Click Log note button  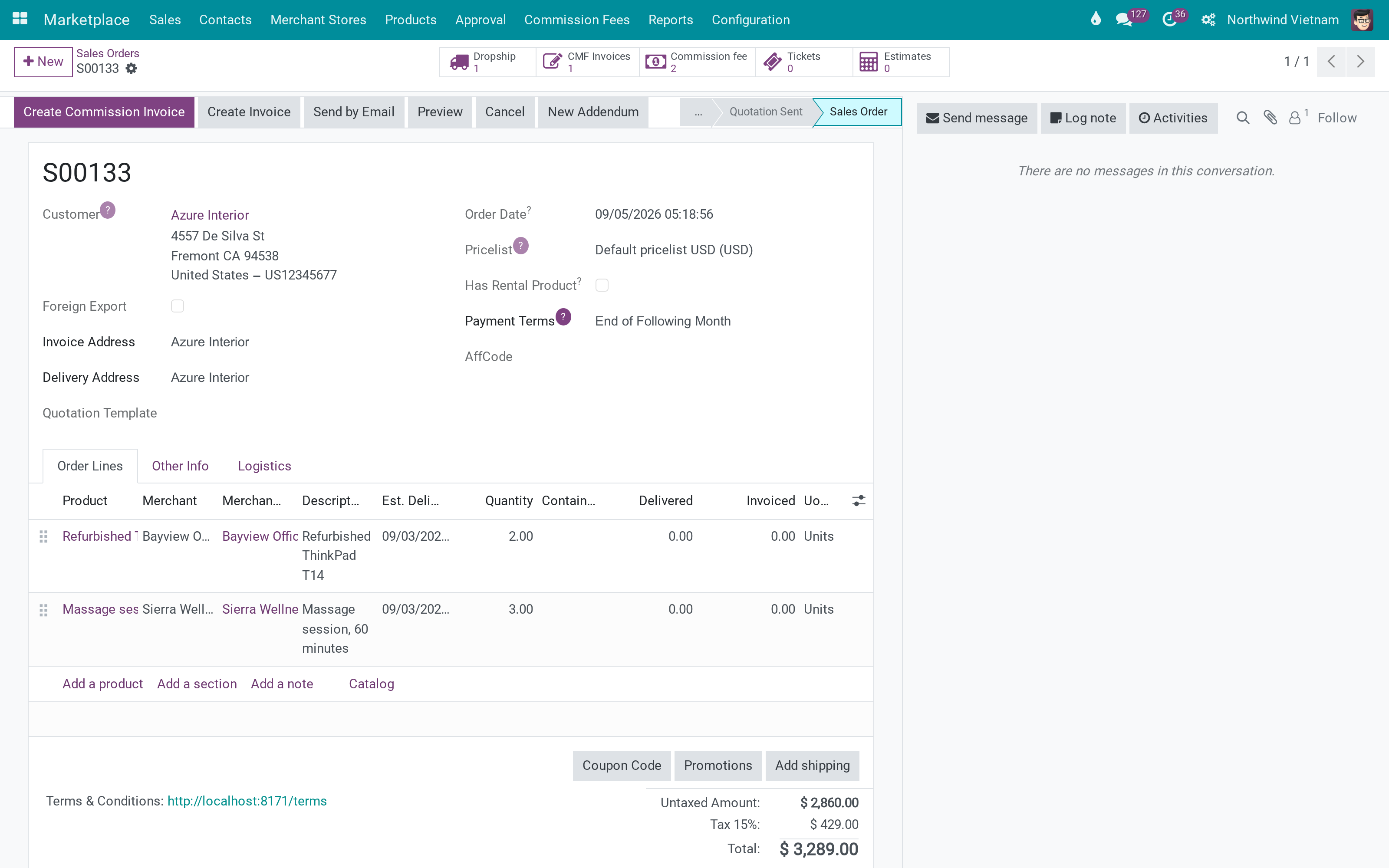click(1083, 118)
